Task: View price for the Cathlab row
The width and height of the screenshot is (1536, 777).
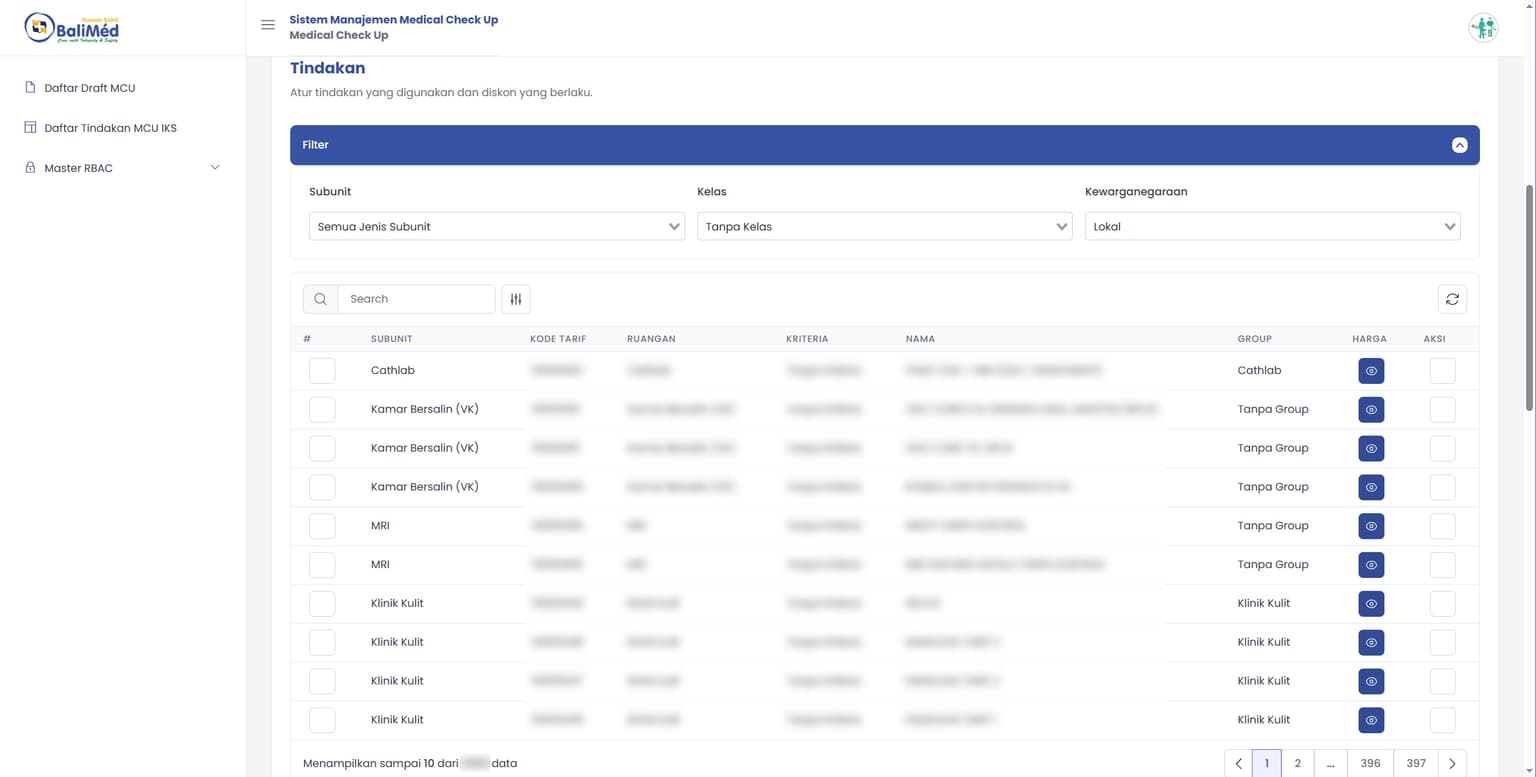Action: tap(1371, 371)
